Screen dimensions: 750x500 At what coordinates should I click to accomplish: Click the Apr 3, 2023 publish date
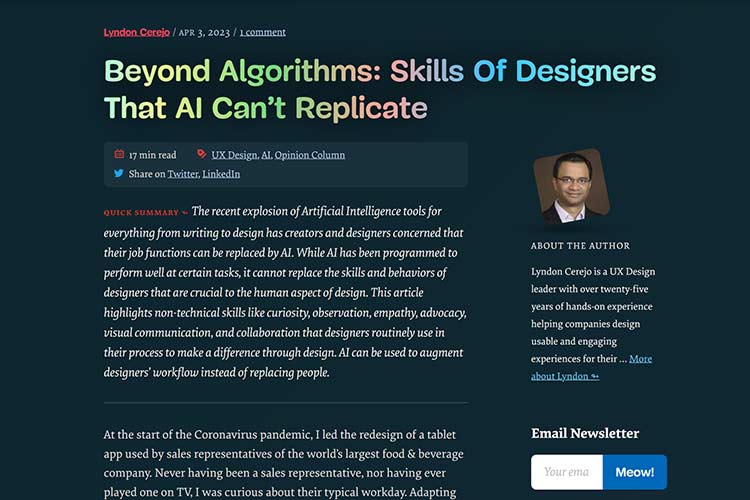coord(204,32)
